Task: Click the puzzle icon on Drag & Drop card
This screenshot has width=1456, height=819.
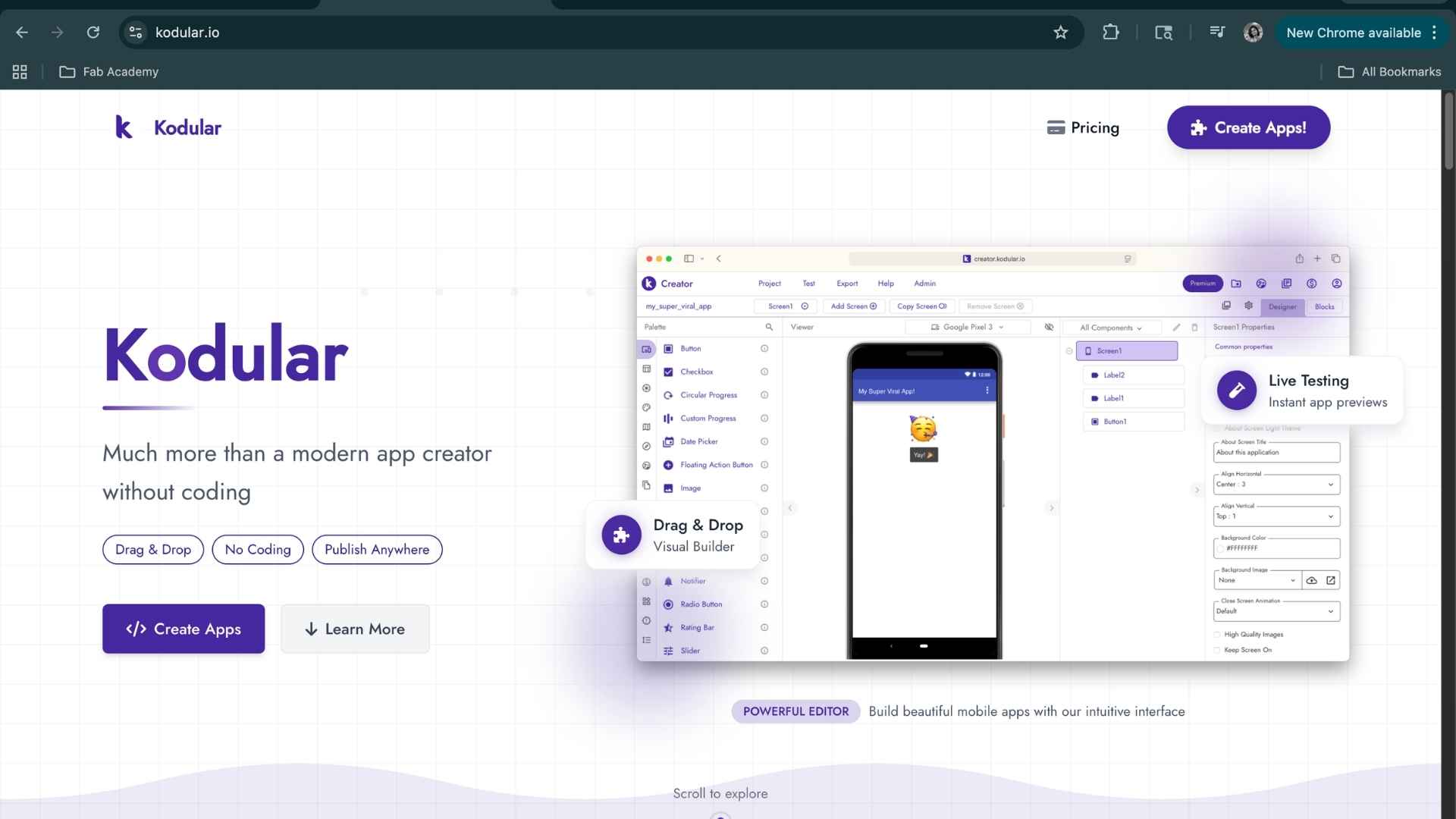Action: [621, 535]
